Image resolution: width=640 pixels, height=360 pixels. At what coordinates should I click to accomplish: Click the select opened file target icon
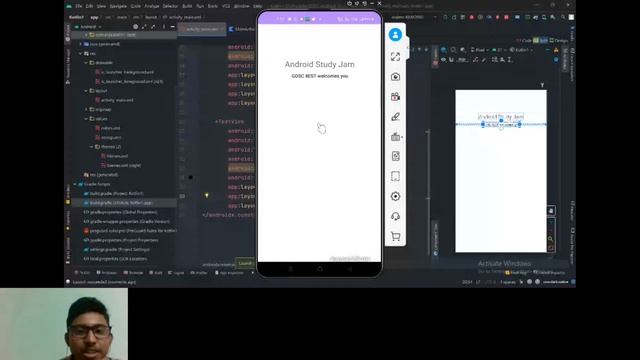pyautogui.click(x=136, y=27)
